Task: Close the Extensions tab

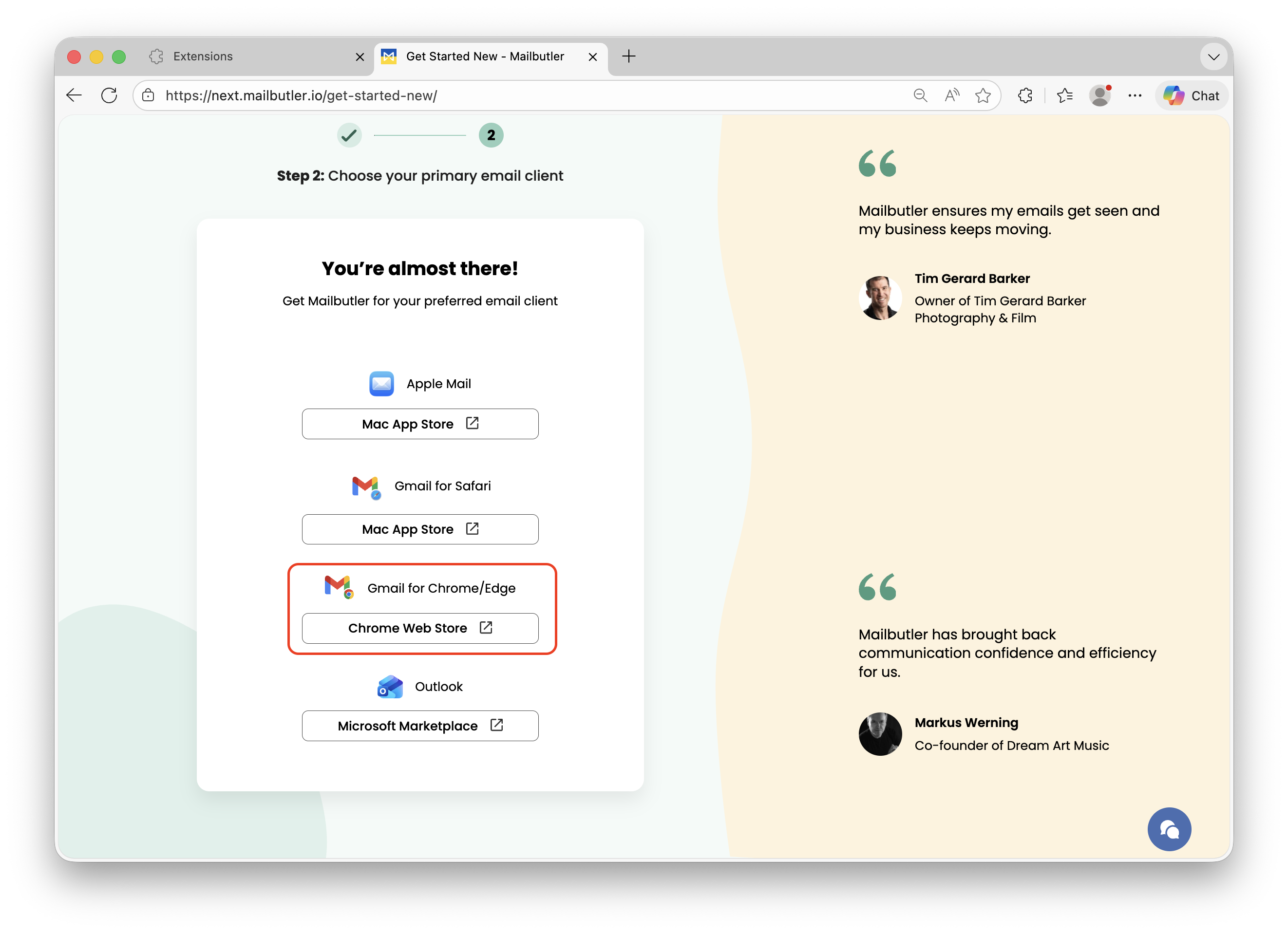Action: point(360,57)
